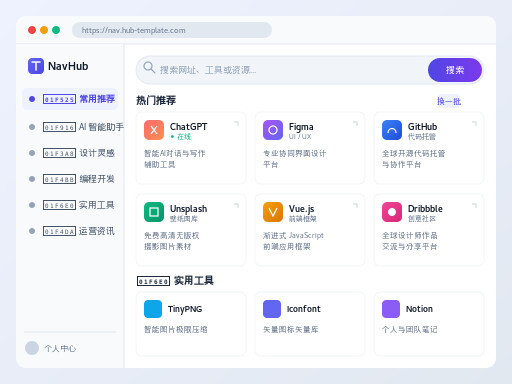Open the Unsplash green square icon

point(154,212)
